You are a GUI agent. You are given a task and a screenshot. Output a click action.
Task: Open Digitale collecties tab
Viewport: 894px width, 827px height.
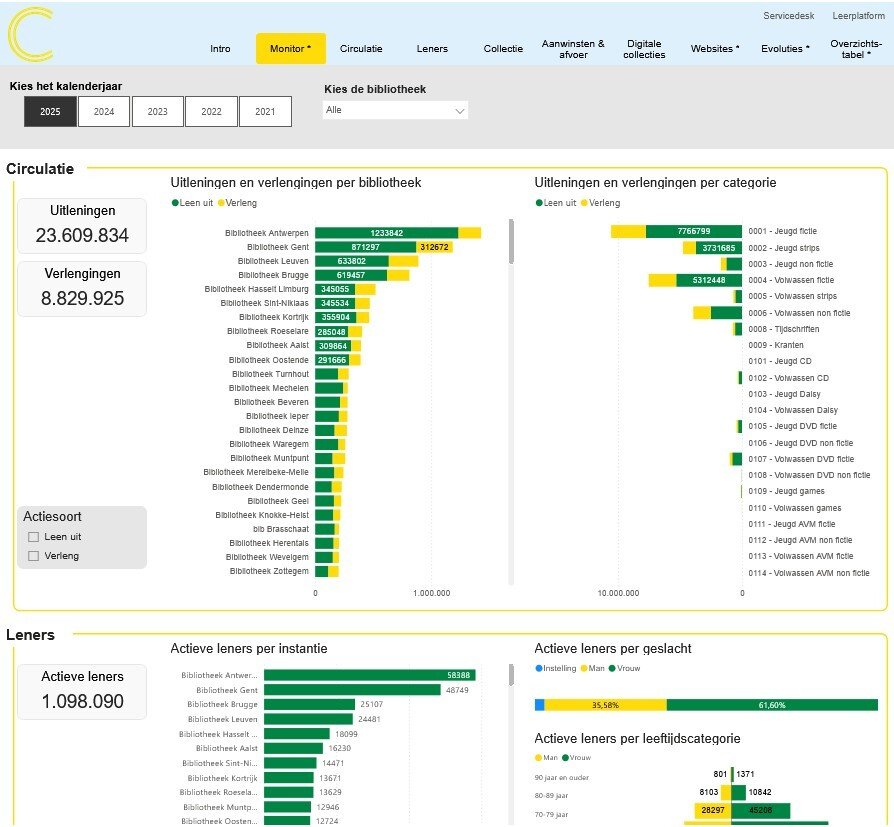(644, 49)
